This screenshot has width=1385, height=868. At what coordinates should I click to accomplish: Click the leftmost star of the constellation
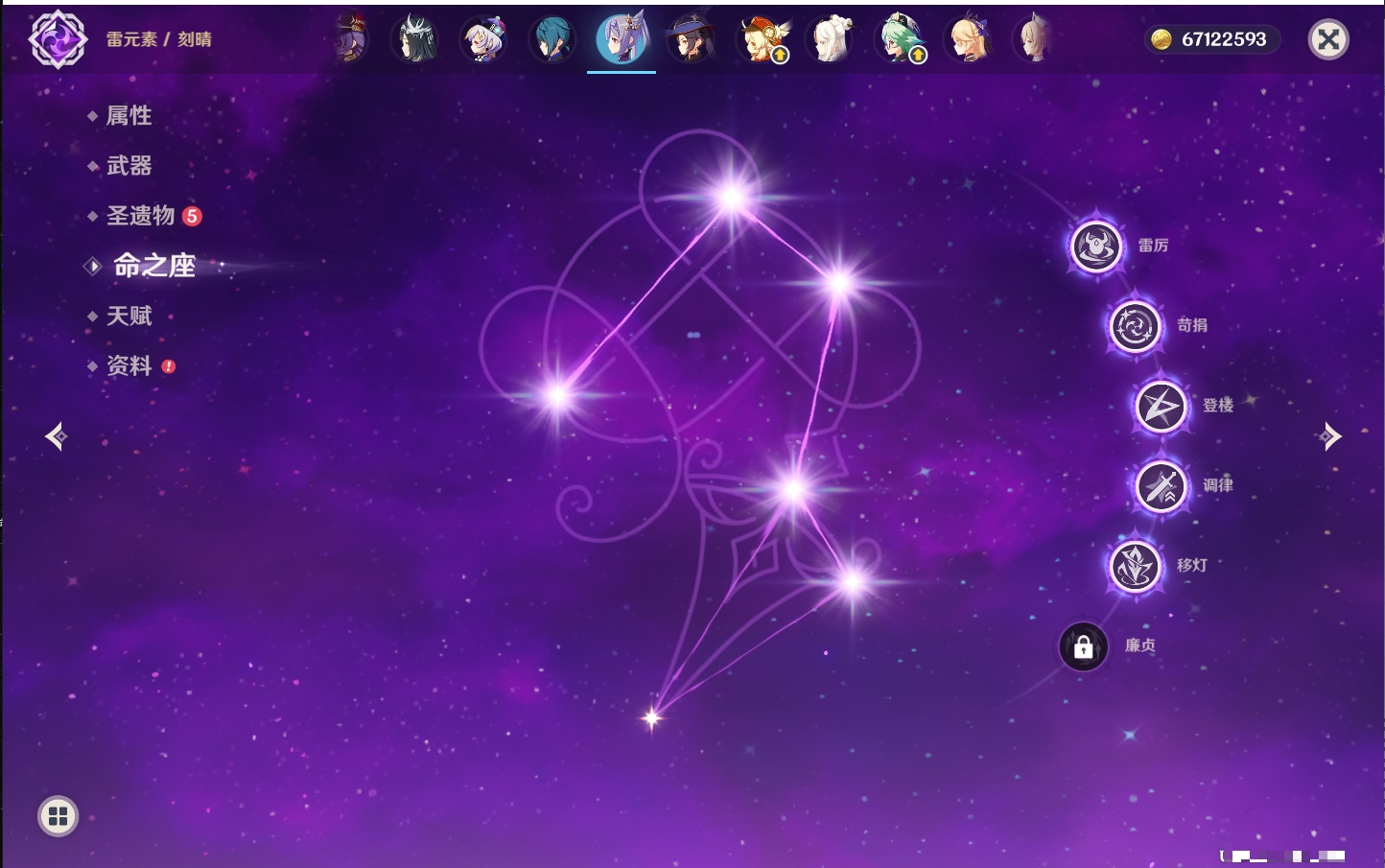[557, 394]
